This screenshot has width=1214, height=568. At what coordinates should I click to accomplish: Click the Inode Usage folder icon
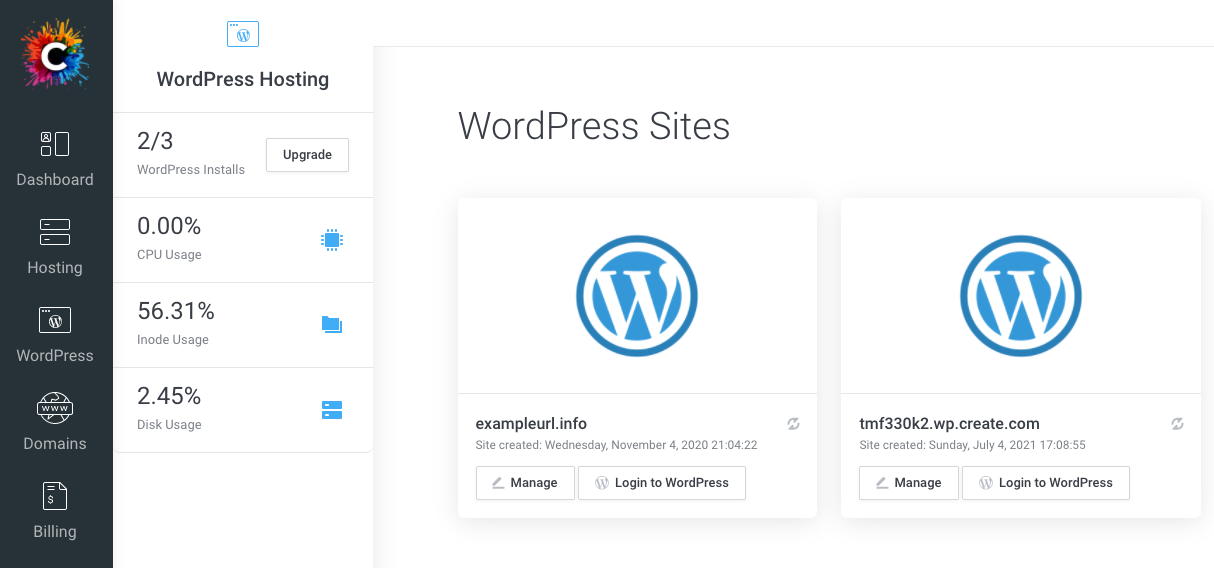(x=332, y=324)
